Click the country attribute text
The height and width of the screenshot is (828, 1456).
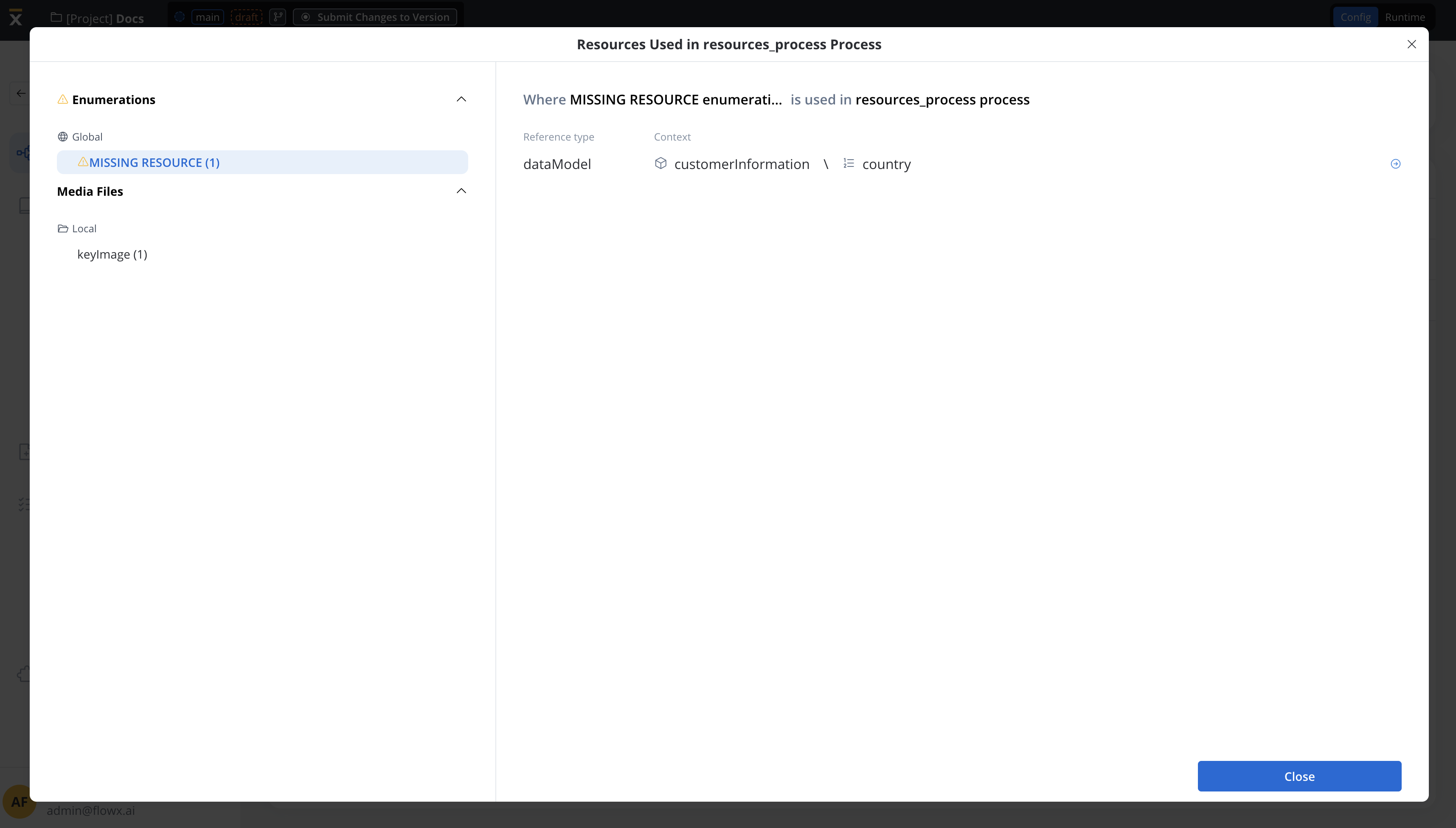point(886,164)
